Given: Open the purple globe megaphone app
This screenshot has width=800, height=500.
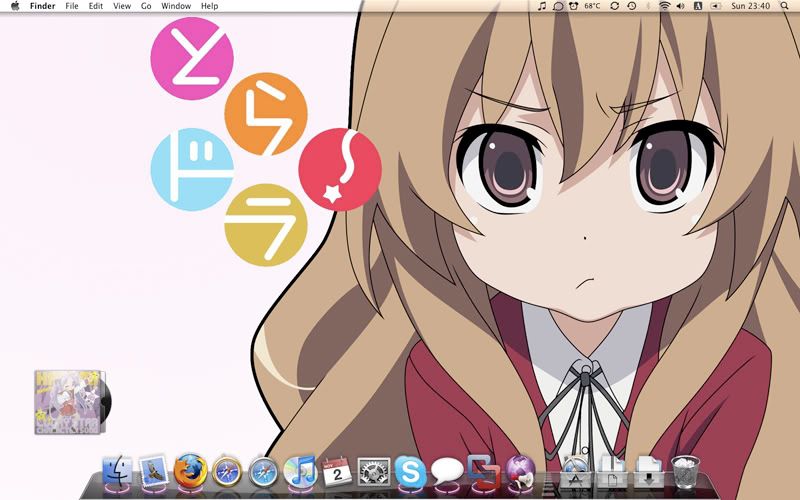Looking at the screenshot, I should tap(520, 471).
